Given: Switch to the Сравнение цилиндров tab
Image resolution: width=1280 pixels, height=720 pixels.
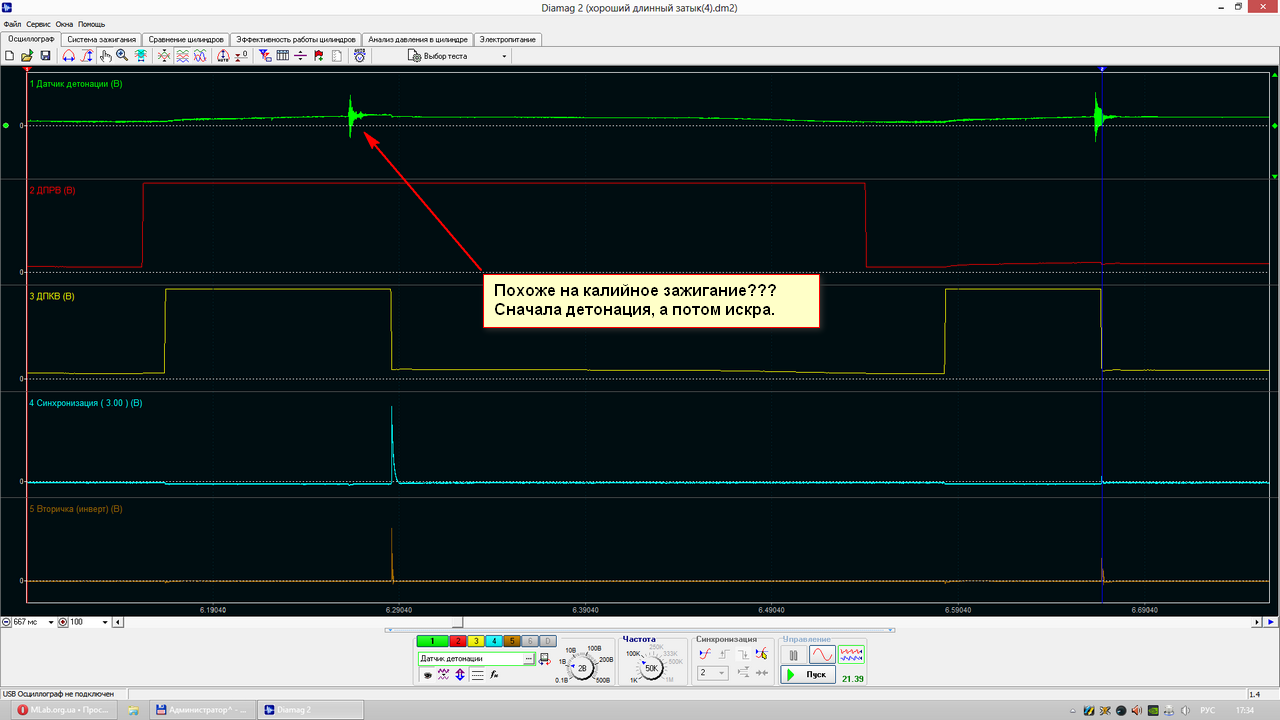Looking at the screenshot, I should [x=187, y=39].
